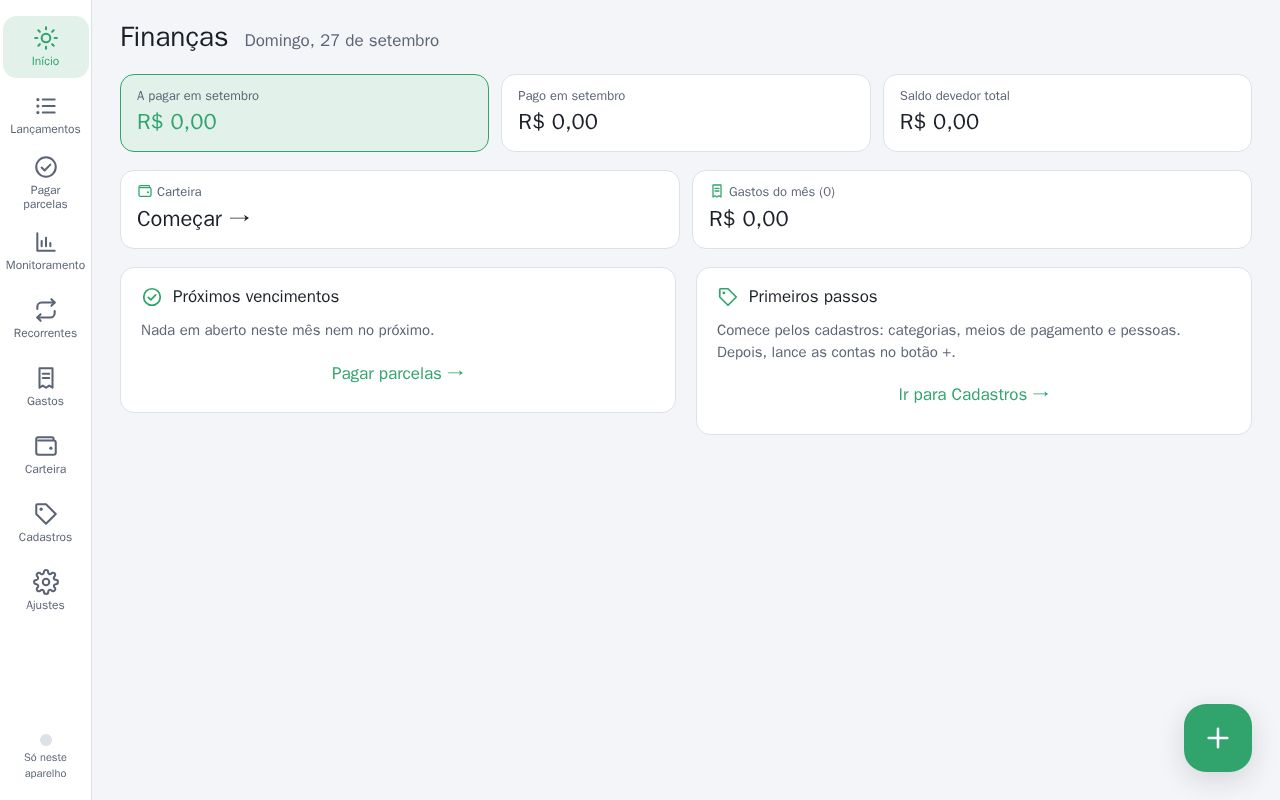Open the 'Saldo devedor total' card
1280x800 pixels.
click(1067, 113)
